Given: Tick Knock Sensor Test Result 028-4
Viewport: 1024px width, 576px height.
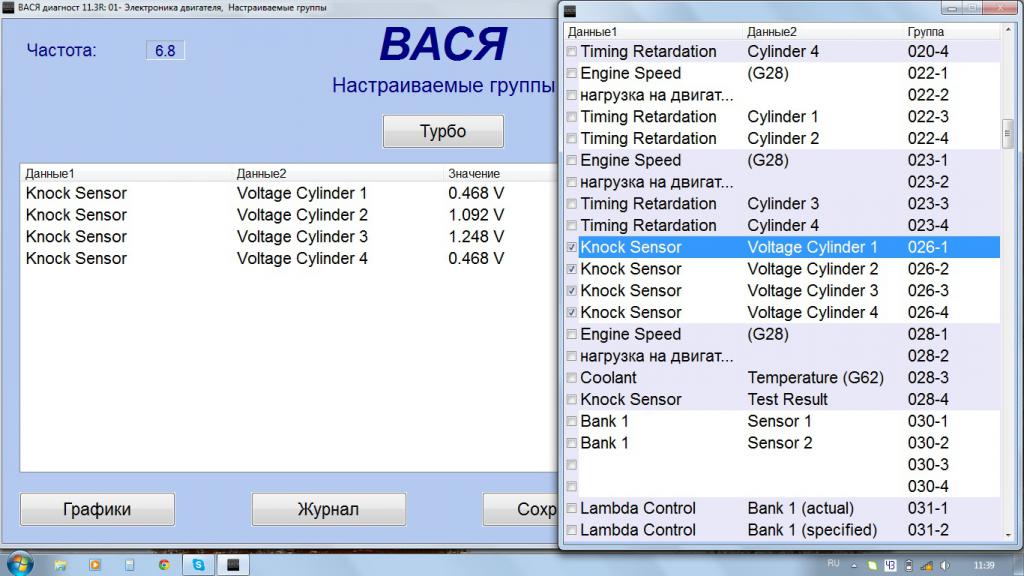Looking at the screenshot, I should click(571, 400).
